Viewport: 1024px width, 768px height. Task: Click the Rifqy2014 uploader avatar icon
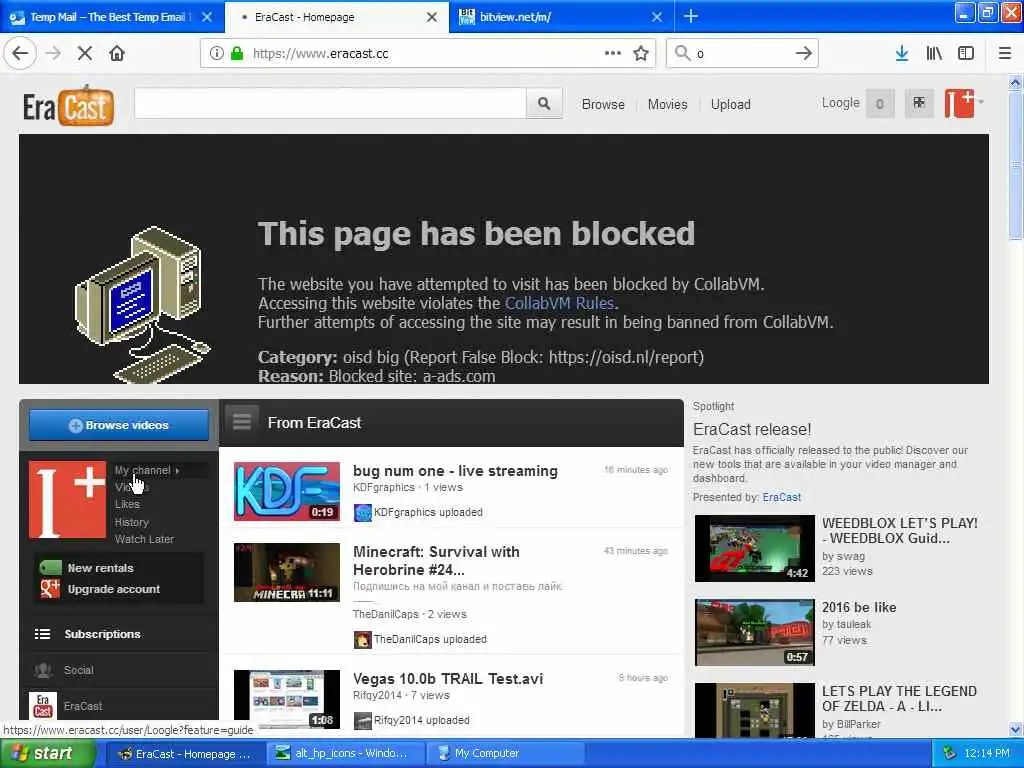[x=362, y=720]
